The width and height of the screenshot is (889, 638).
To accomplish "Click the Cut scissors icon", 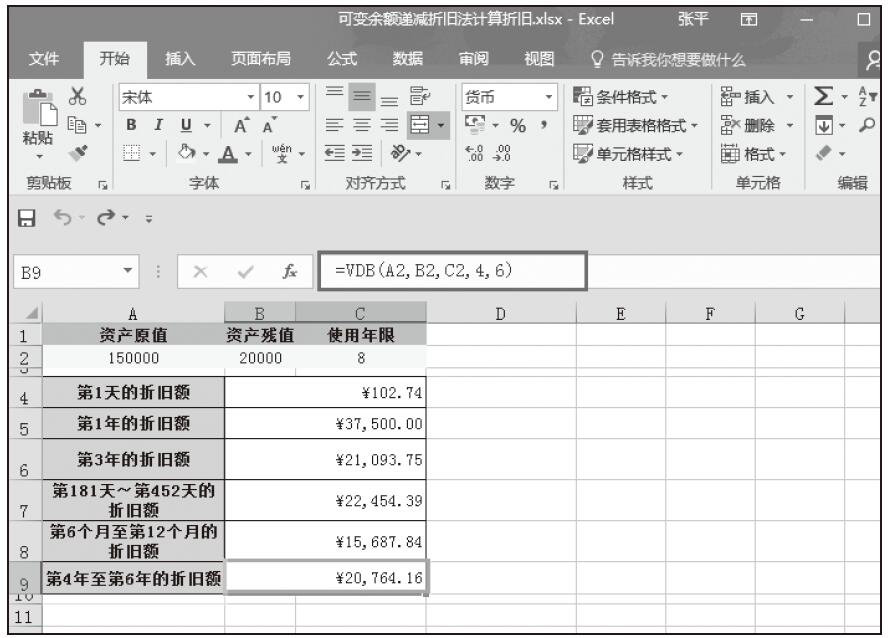I will point(71,99).
